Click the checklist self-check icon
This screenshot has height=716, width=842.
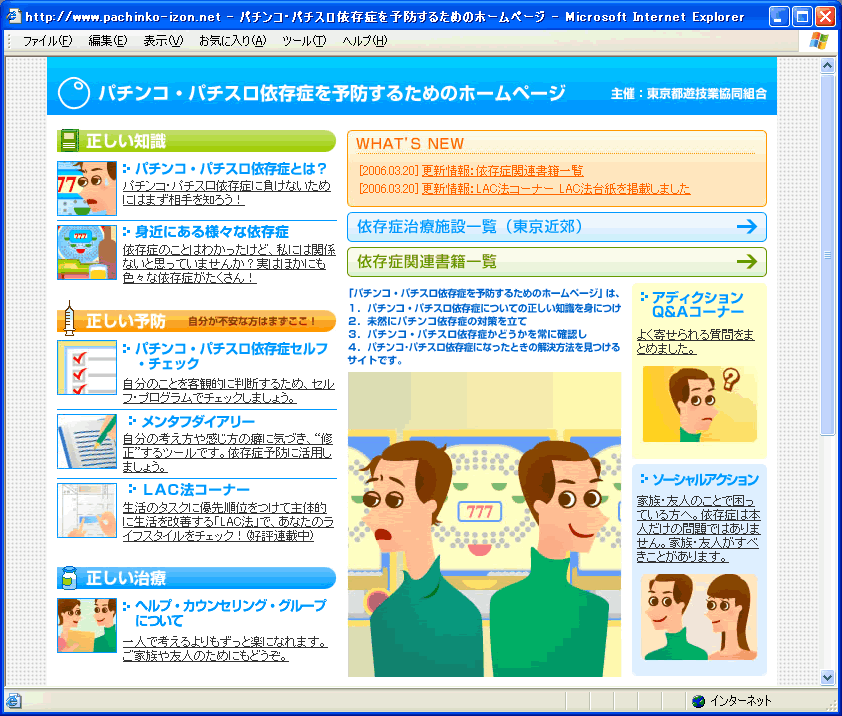86,367
